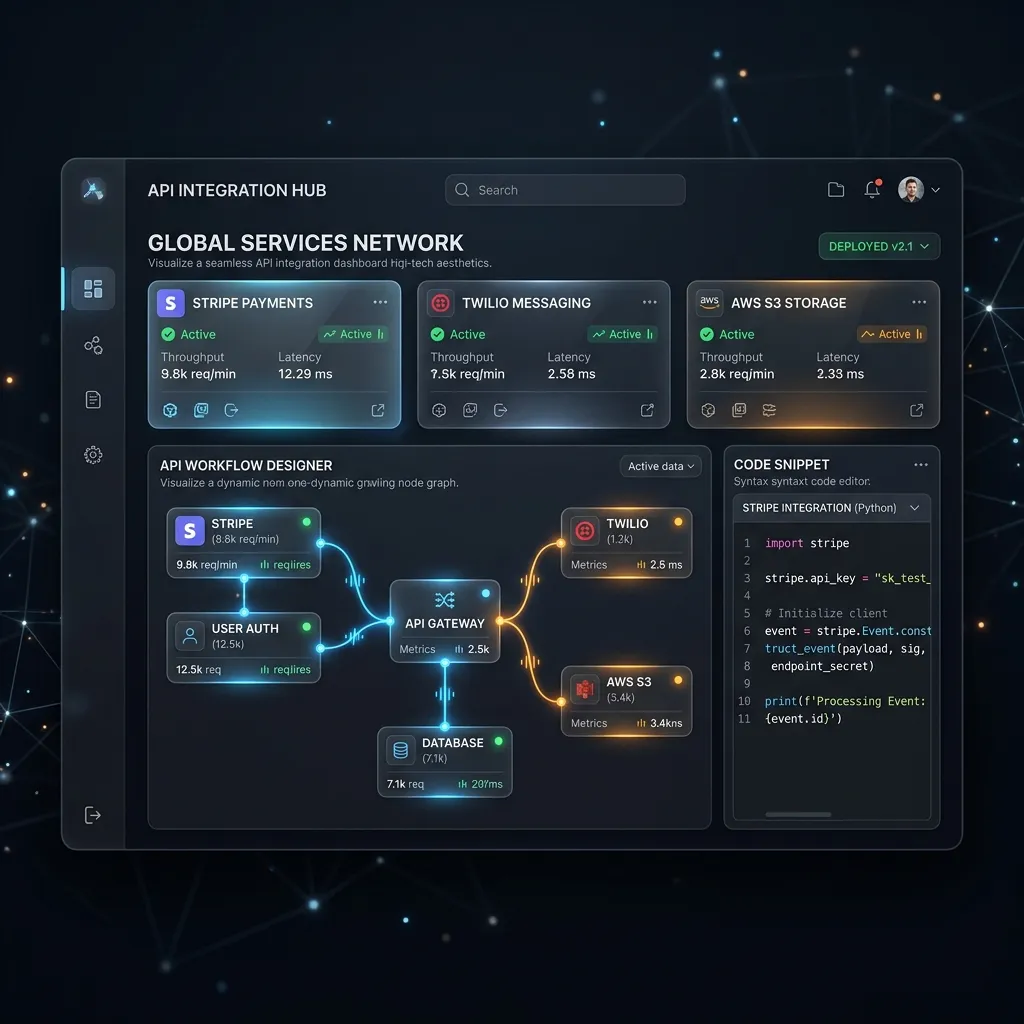
Task: Open AWS S3 Storage external link icon
Action: coord(917,410)
